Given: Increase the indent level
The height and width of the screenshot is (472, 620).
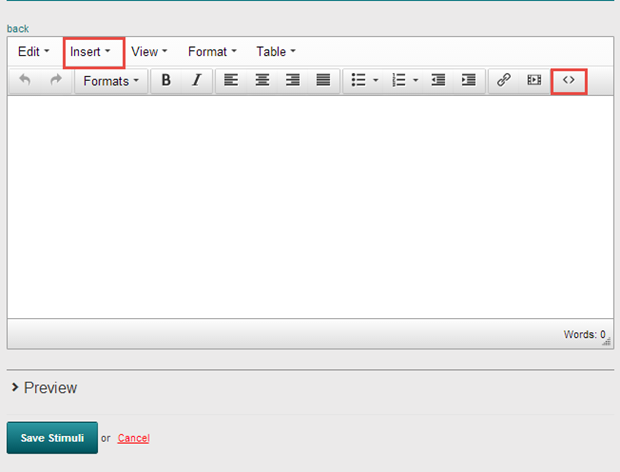Looking at the screenshot, I should pos(468,81).
